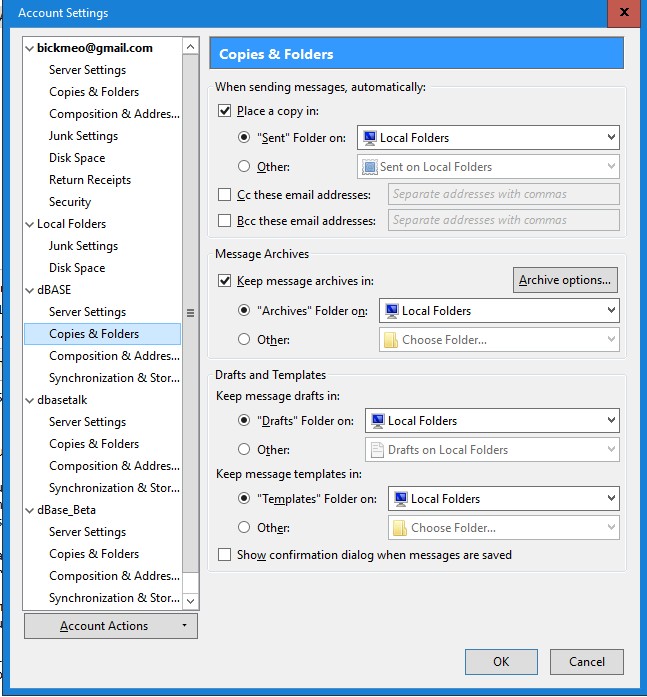Select Other radio for message drafts
The image size is (647, 697).
tap(245, 450)
